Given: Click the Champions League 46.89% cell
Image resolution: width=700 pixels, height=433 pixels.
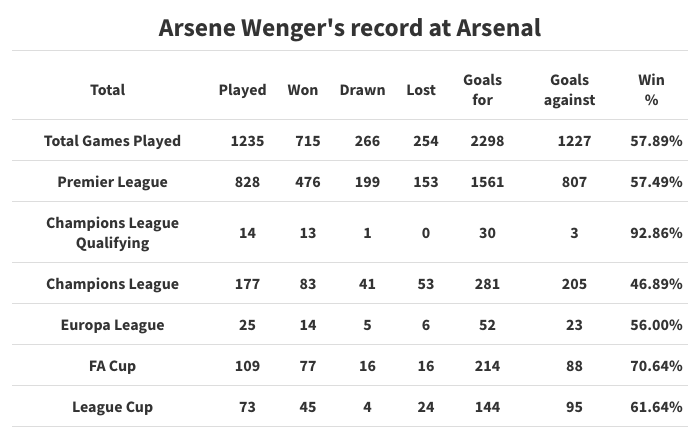Looking at the screenshot, I should click(658, 284).
